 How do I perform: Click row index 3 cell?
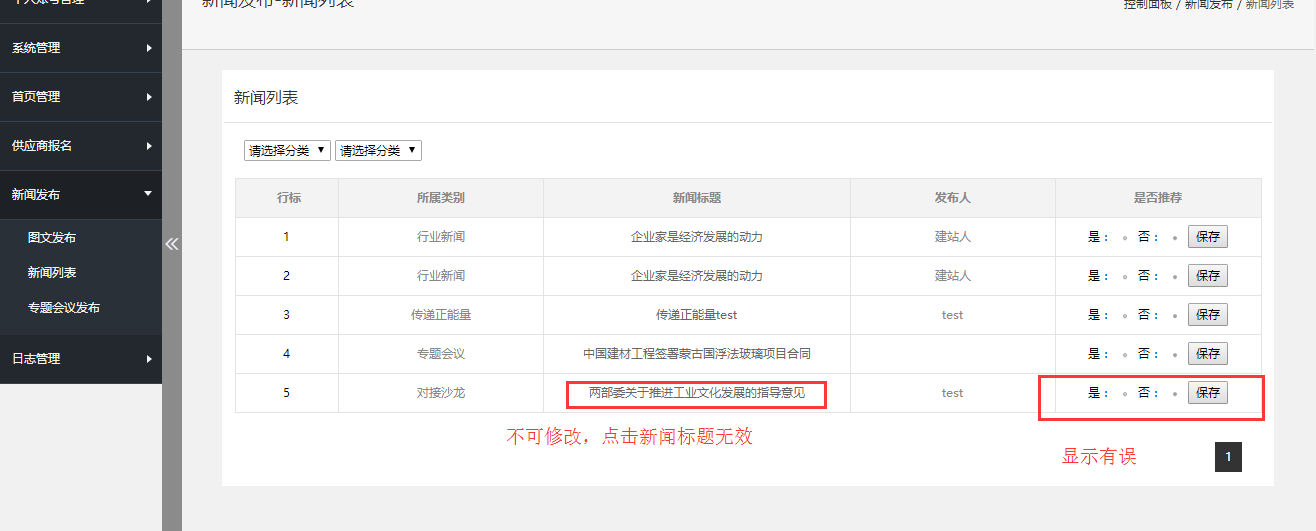coord(286,315)
